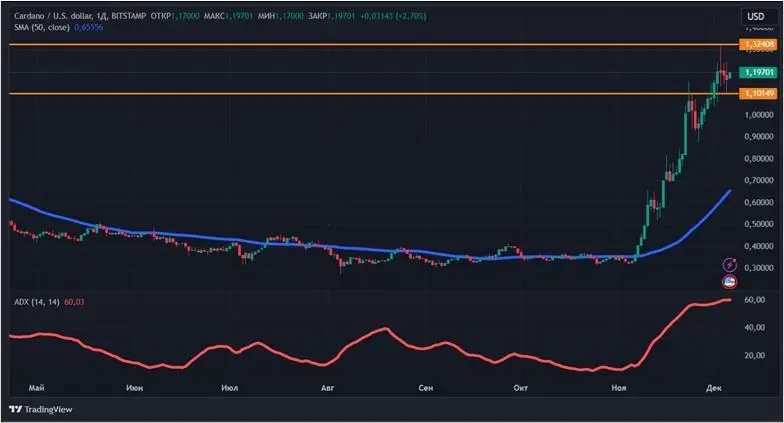Click the flag economic event icon
This screenshot has height=423, width=784.
click(x=730, y=281)
